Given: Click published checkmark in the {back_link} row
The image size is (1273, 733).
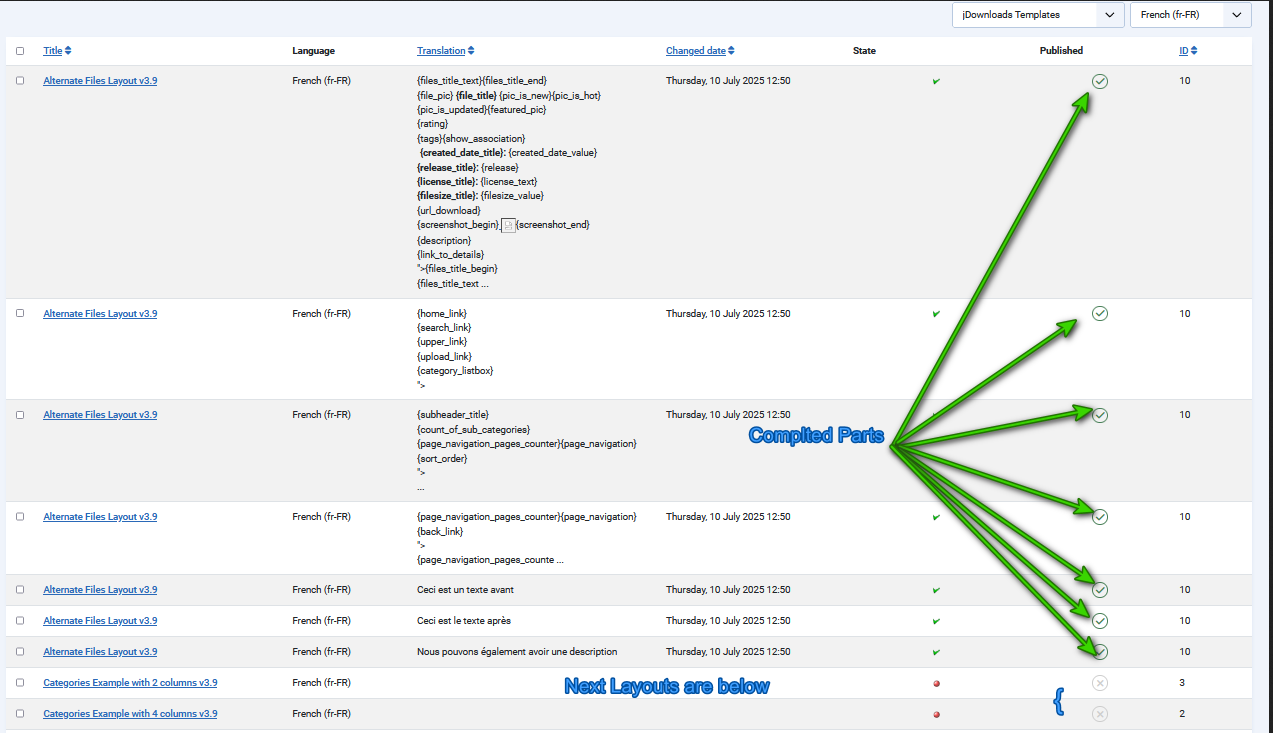Looking at the screenshot, I should [x=1100, y=517].
